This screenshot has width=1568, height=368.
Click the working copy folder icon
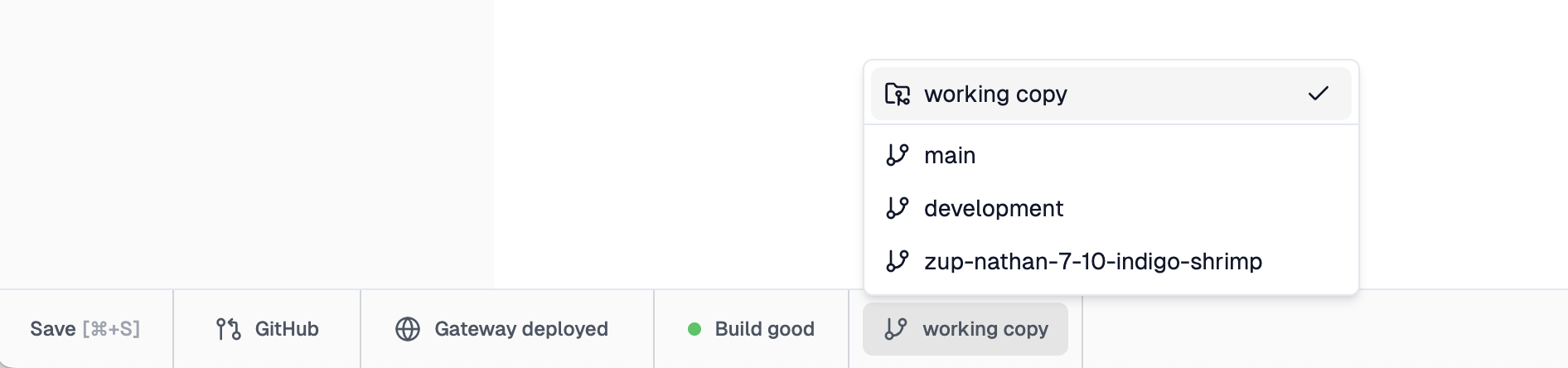898,94
